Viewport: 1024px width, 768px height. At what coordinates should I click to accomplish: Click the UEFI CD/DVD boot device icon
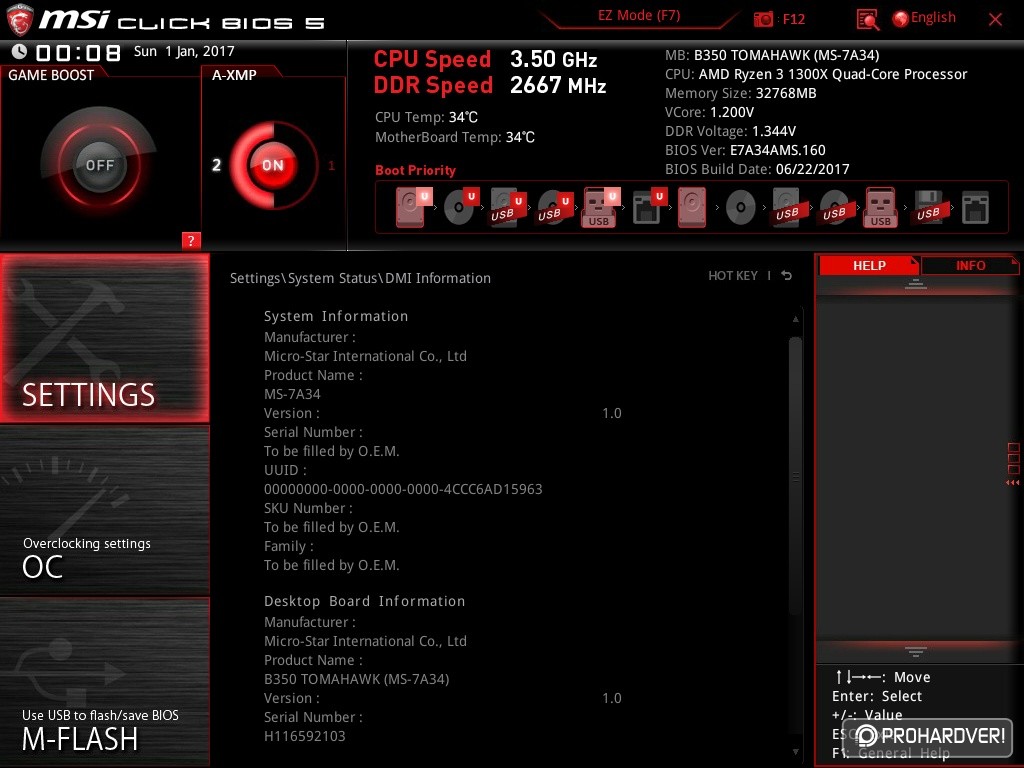pyautogui.click(x=461, y=207)
